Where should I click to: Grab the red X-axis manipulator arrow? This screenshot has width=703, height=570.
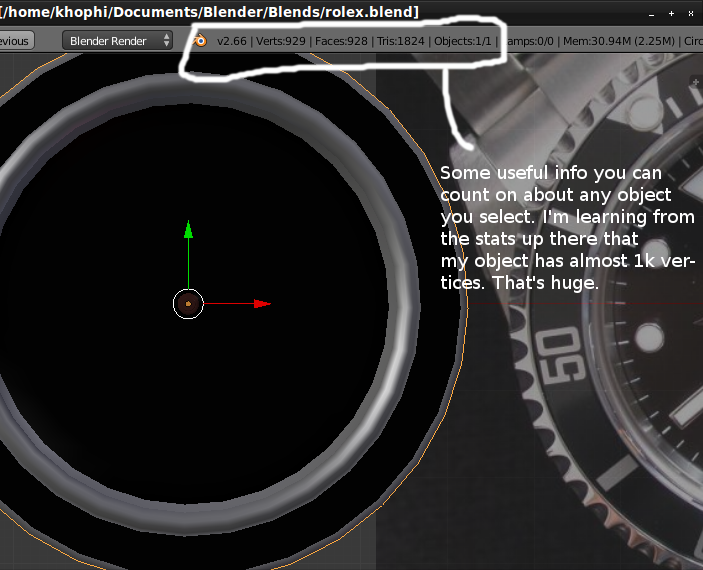point(261,303)
